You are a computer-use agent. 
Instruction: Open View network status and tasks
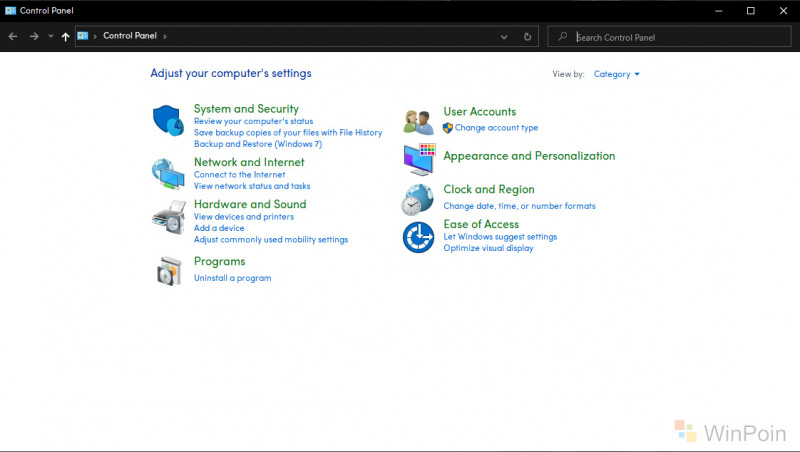point(252,186)
